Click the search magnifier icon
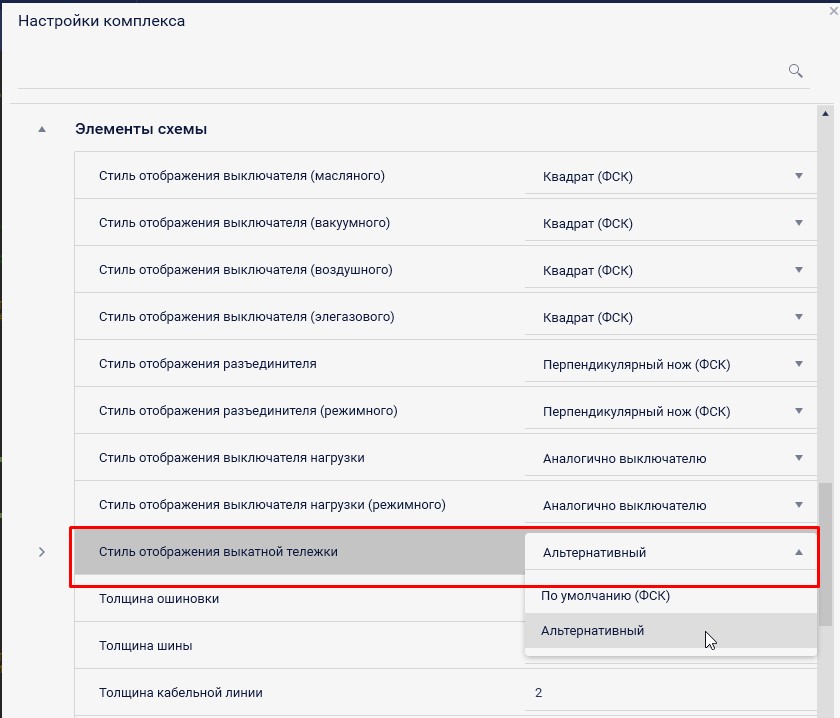Image resolution: width=840 pixels, height=718 pixels. click(796, 70)
